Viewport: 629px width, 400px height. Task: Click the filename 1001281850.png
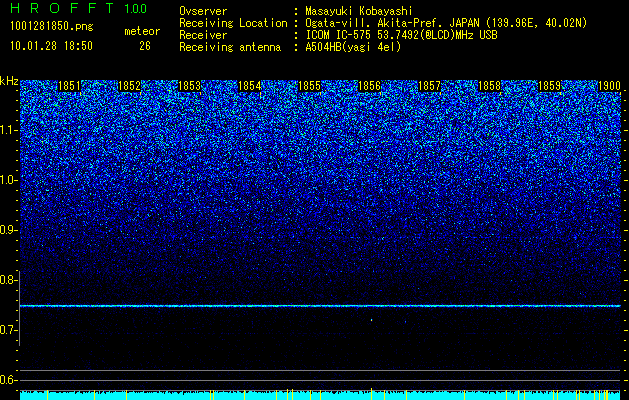tap(51, 27)
